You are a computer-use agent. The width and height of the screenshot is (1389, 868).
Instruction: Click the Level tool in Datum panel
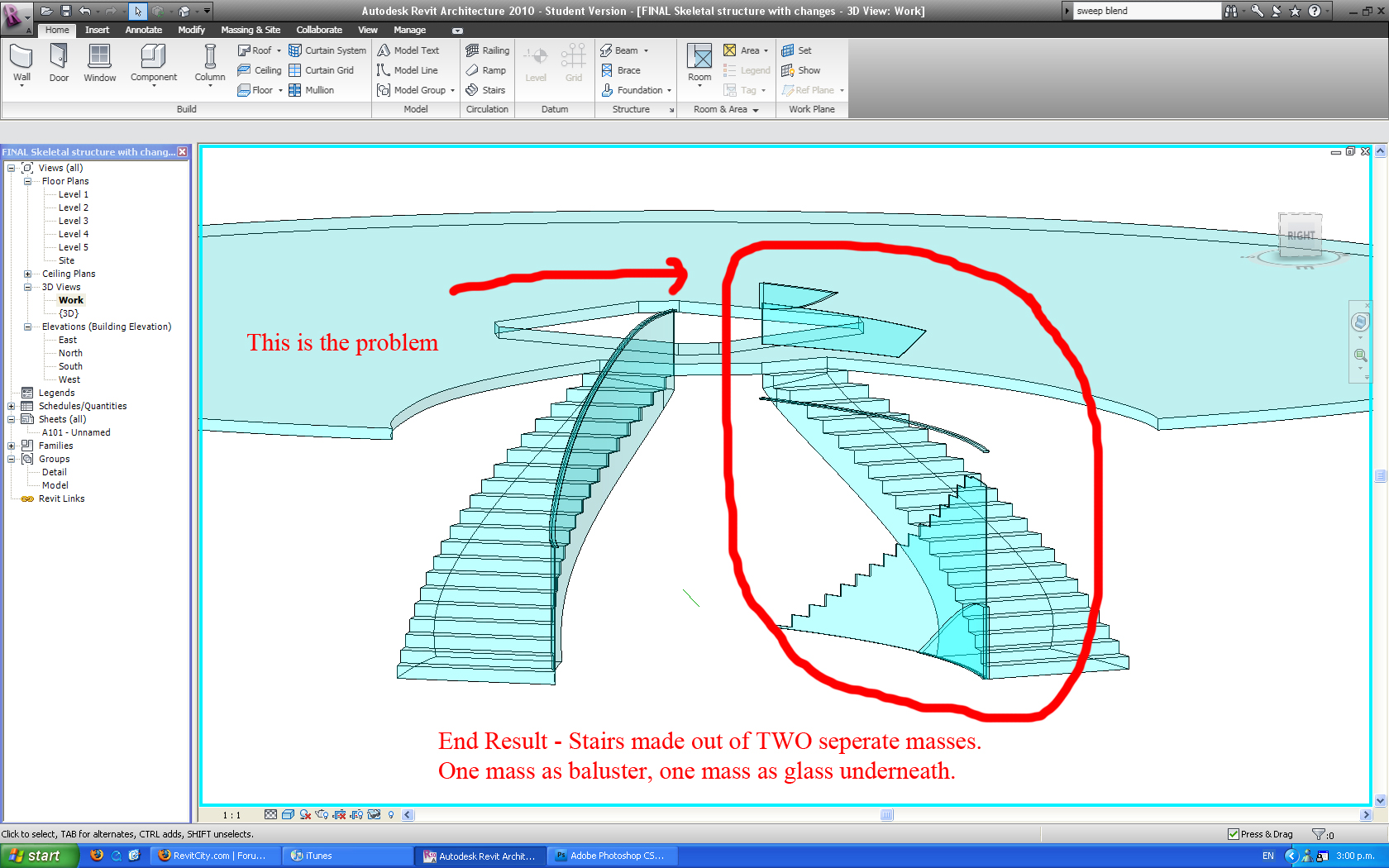[536, 64]
